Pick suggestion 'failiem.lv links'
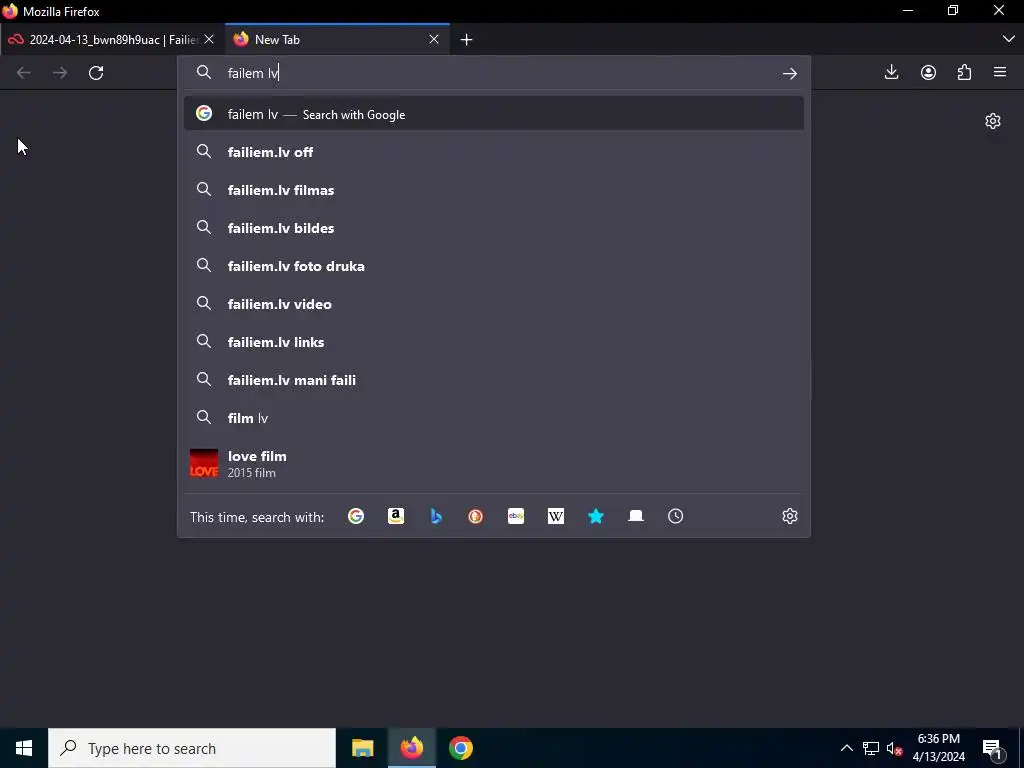Viewport: 1024px width, 768px height. [x=494, y=341]
